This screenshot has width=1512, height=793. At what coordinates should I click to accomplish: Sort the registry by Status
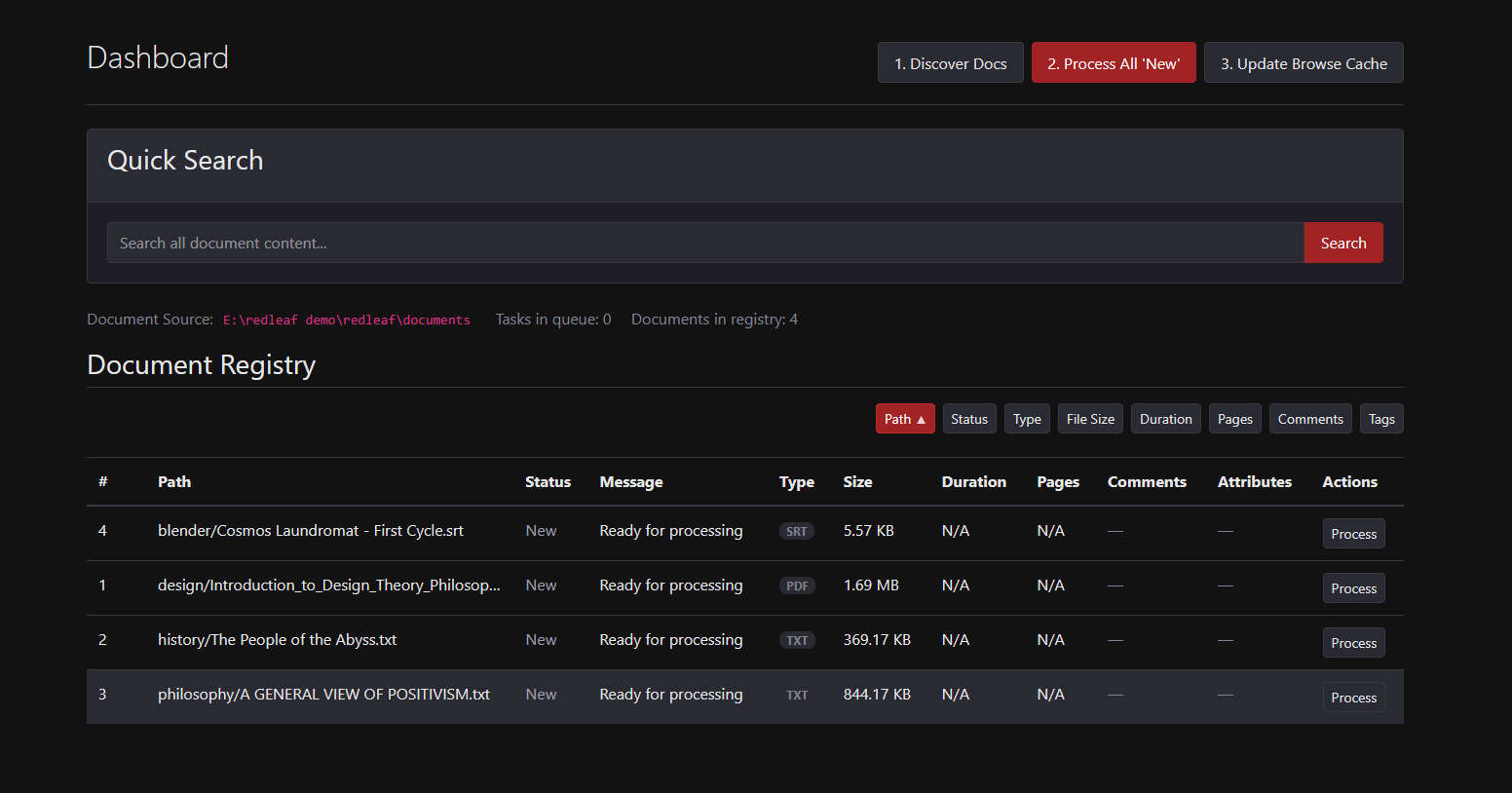[968, 419]
